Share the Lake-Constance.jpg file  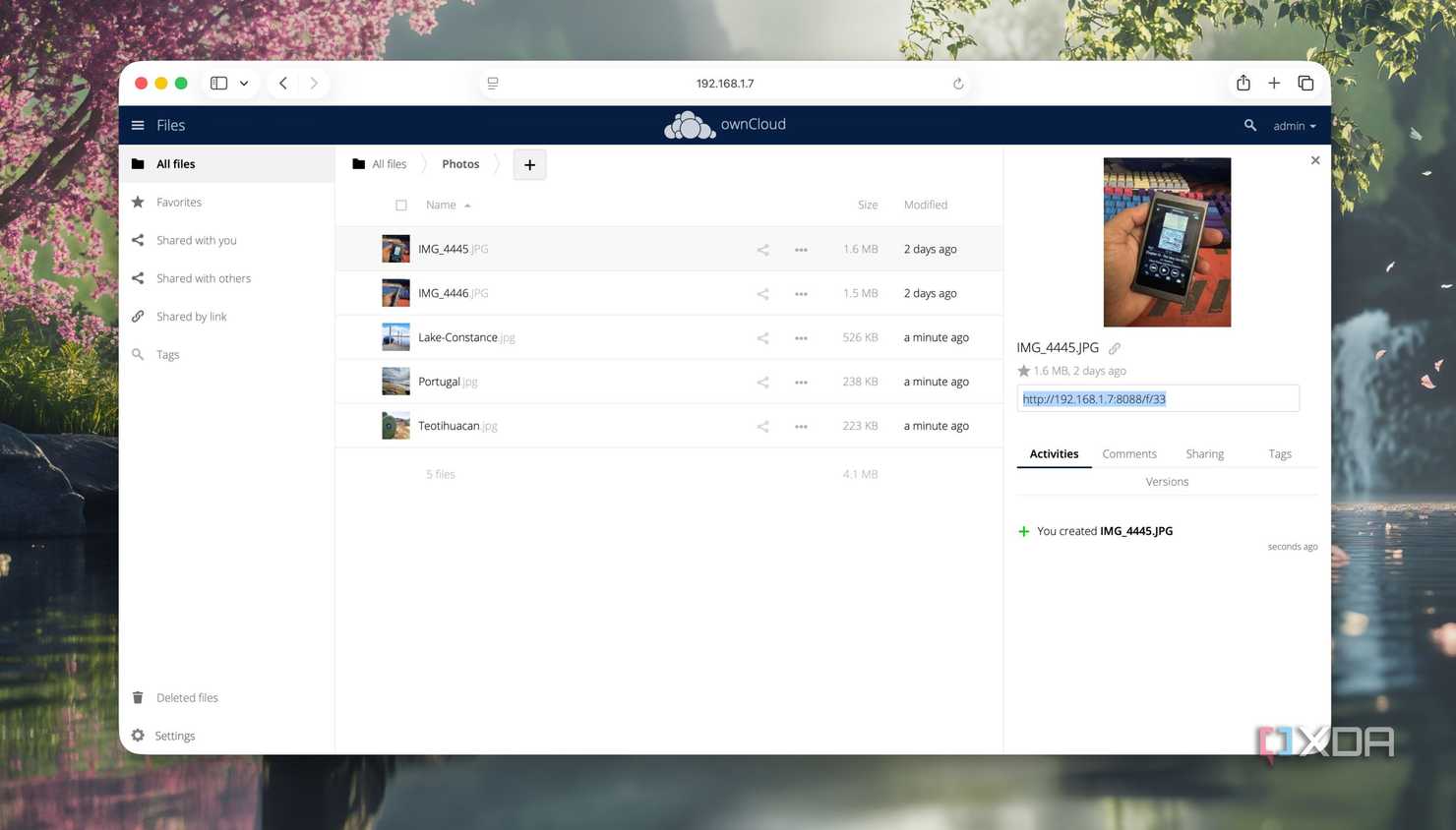[x=762, y=338]
